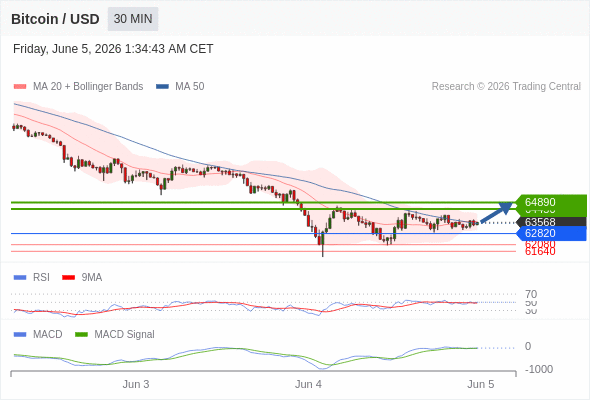Click the 'RSI' legend label
590x400 pixels.
click(41, 277)
